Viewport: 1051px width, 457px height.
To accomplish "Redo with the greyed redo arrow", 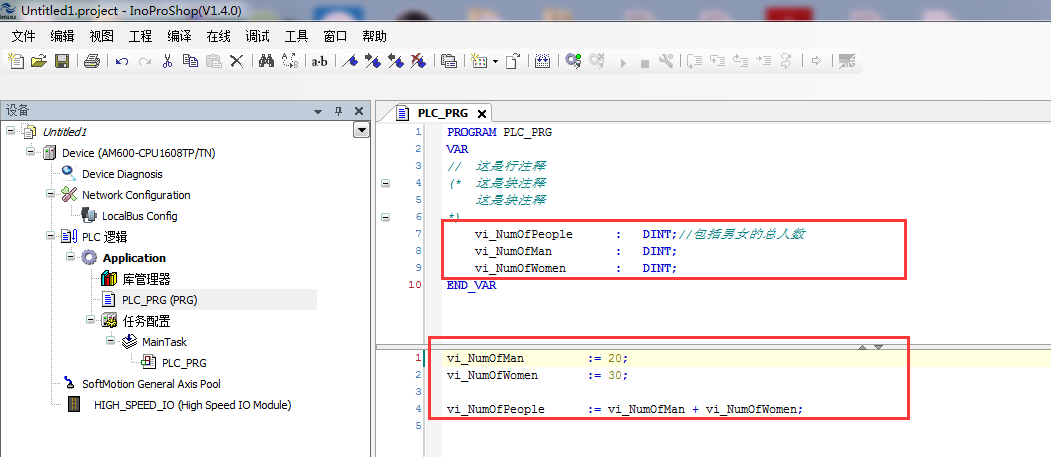I will pyautogui.click(x=144, y=61).
